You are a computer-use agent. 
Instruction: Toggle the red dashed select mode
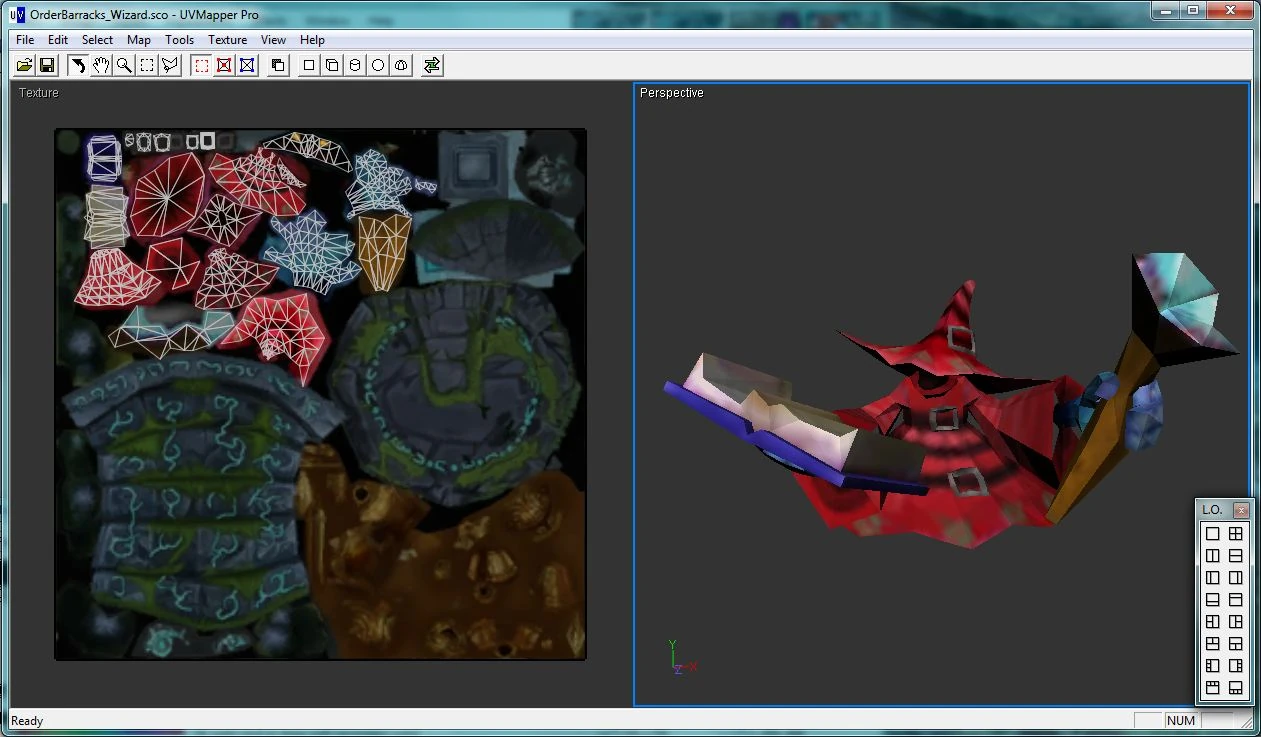(x=201, y=65)
